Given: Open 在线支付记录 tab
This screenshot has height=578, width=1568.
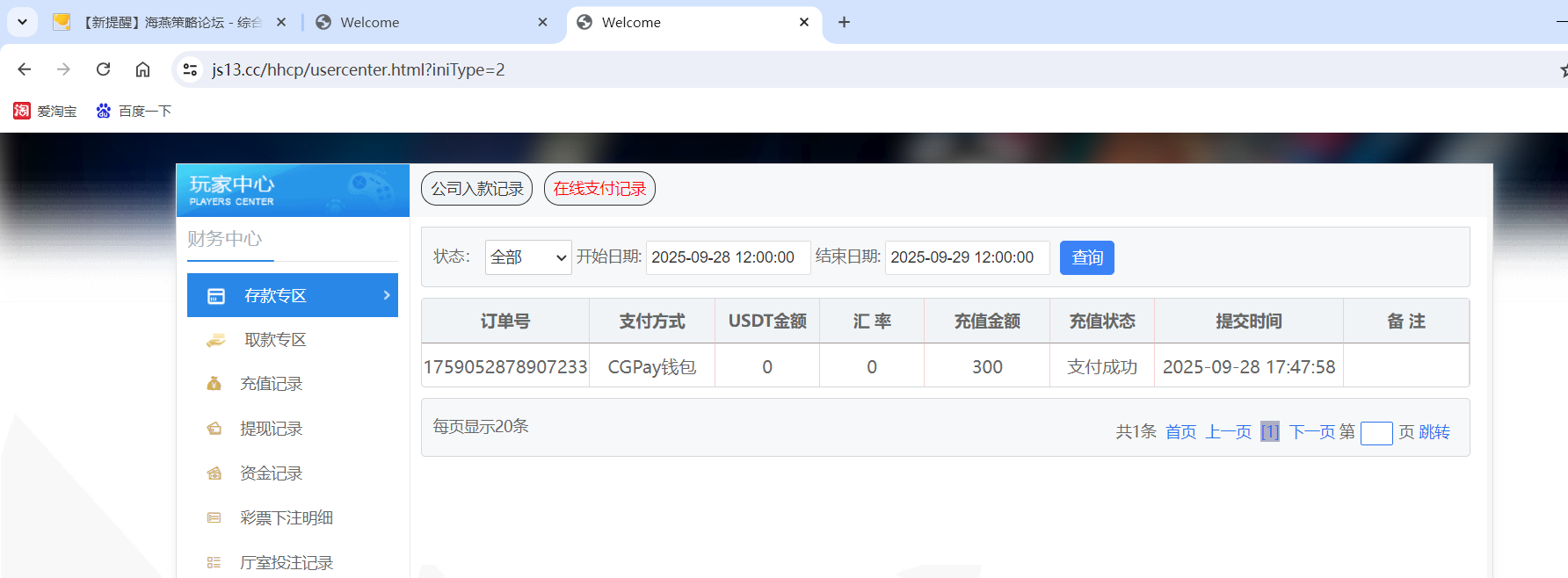Looking at the screenshot, I should (x=599, y=188).
